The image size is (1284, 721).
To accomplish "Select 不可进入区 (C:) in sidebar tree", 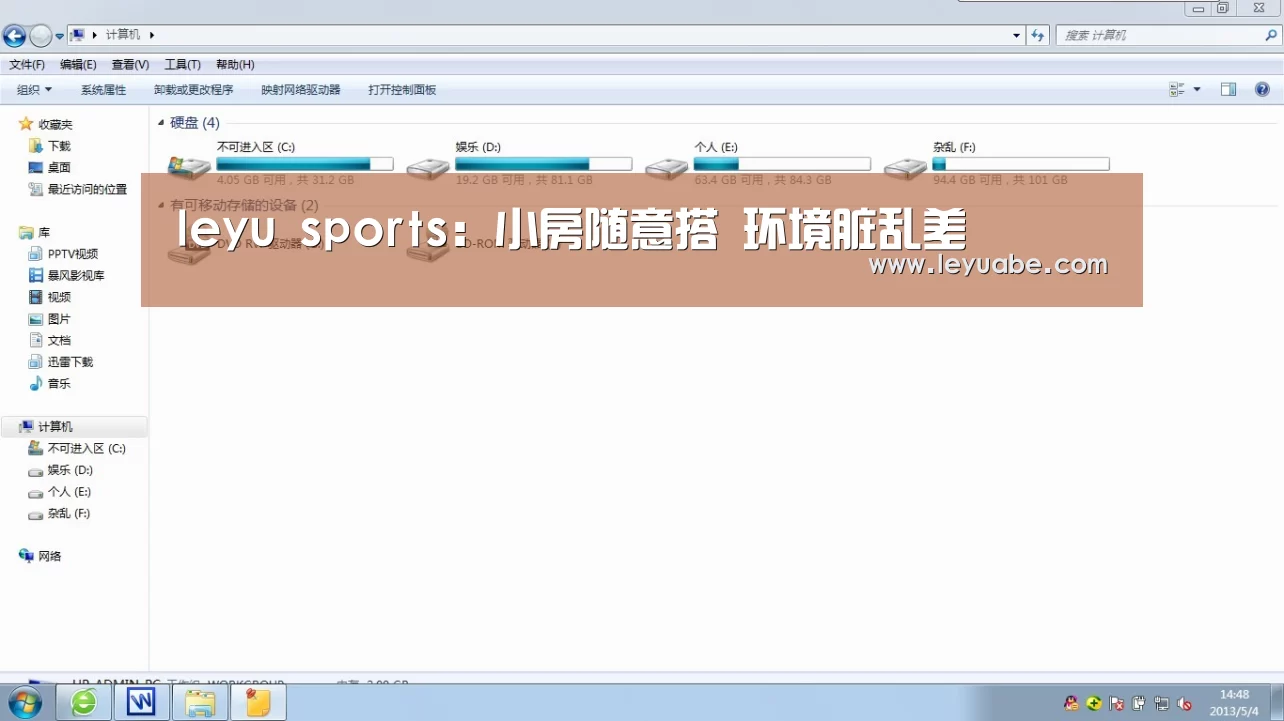I will (x=86, y=449).
